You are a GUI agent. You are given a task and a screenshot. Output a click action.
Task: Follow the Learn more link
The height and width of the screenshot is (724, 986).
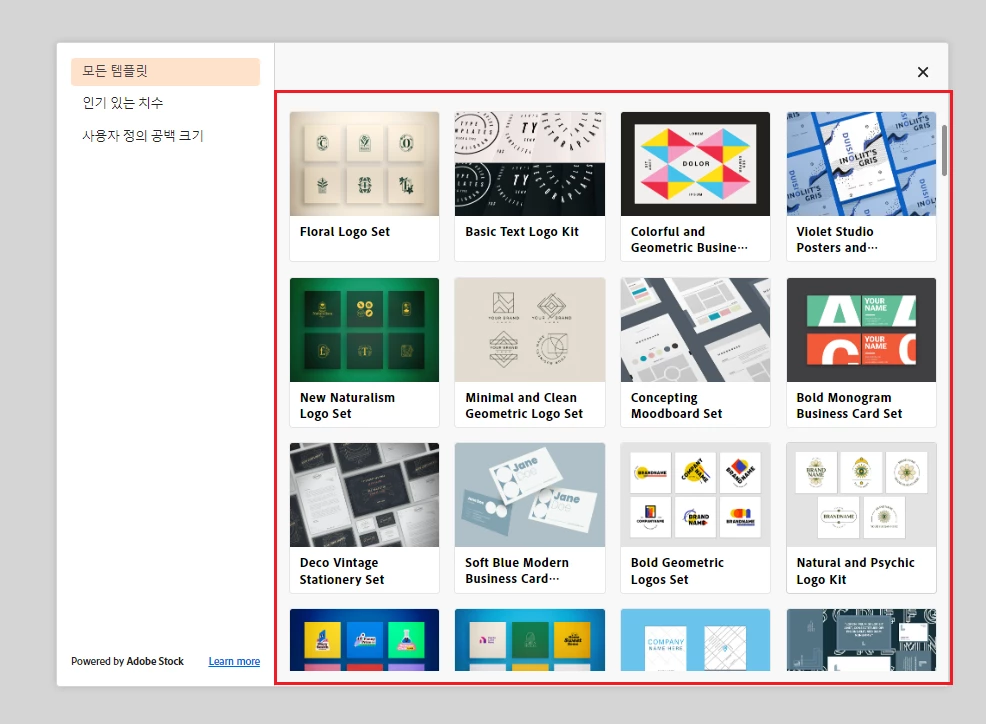coord(234,661)
